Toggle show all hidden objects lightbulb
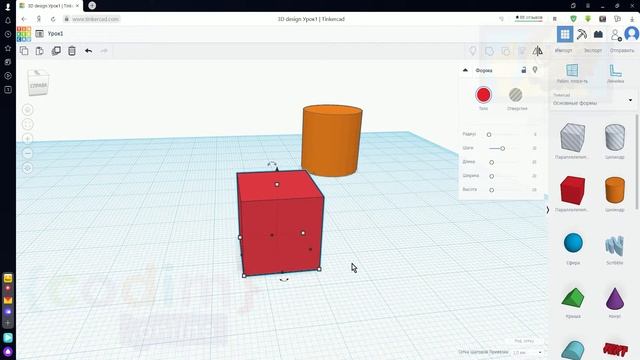Viewport: 640px width, 360px height. pos(473,51)
